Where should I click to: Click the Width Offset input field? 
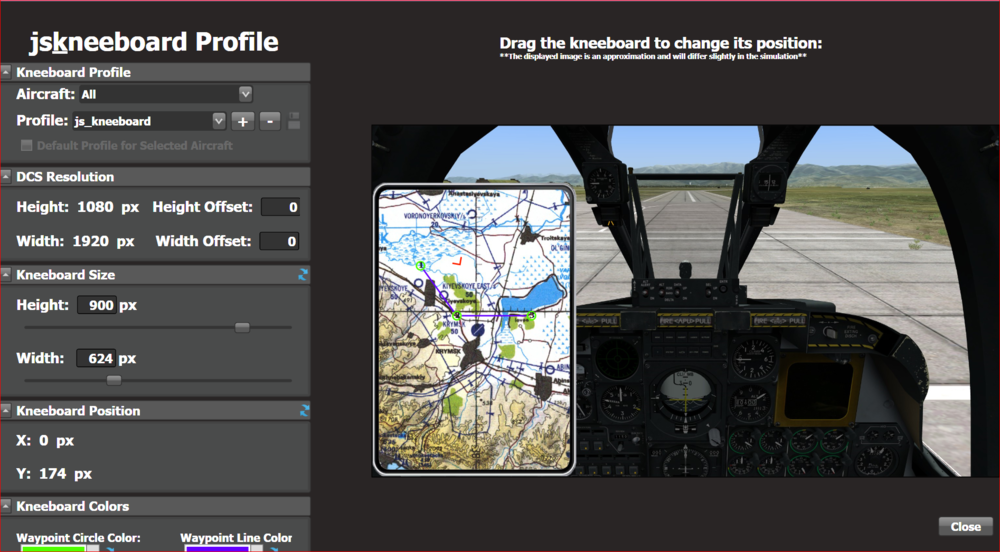(279, 241)
